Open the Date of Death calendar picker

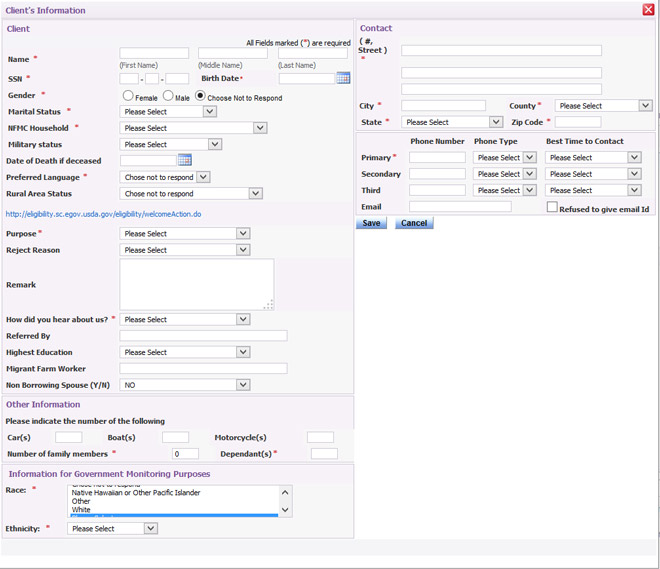[184, 160]
